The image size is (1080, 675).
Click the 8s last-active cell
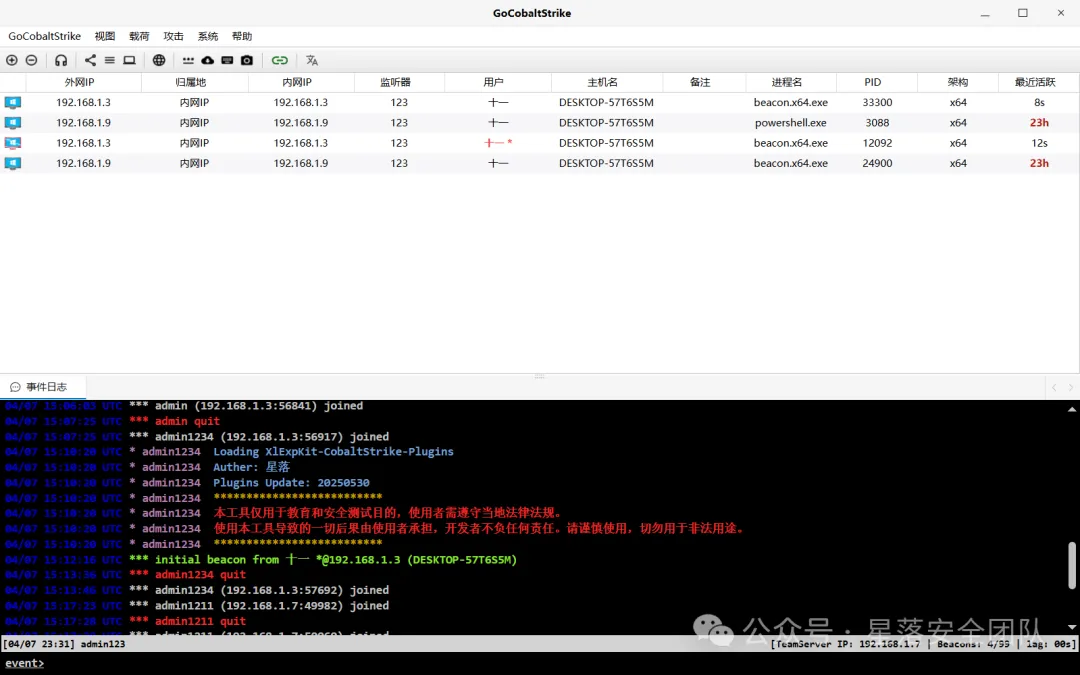coord(1039,103)
